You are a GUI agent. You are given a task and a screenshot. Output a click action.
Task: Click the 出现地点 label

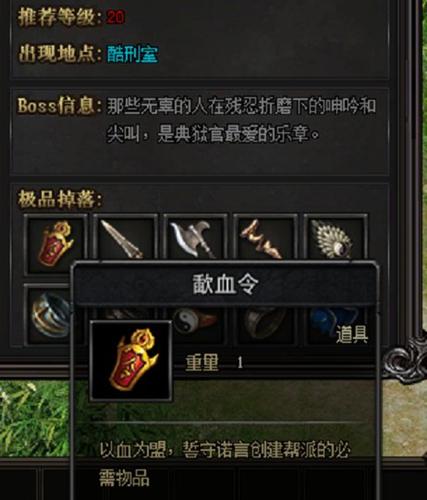click(59, 54)
